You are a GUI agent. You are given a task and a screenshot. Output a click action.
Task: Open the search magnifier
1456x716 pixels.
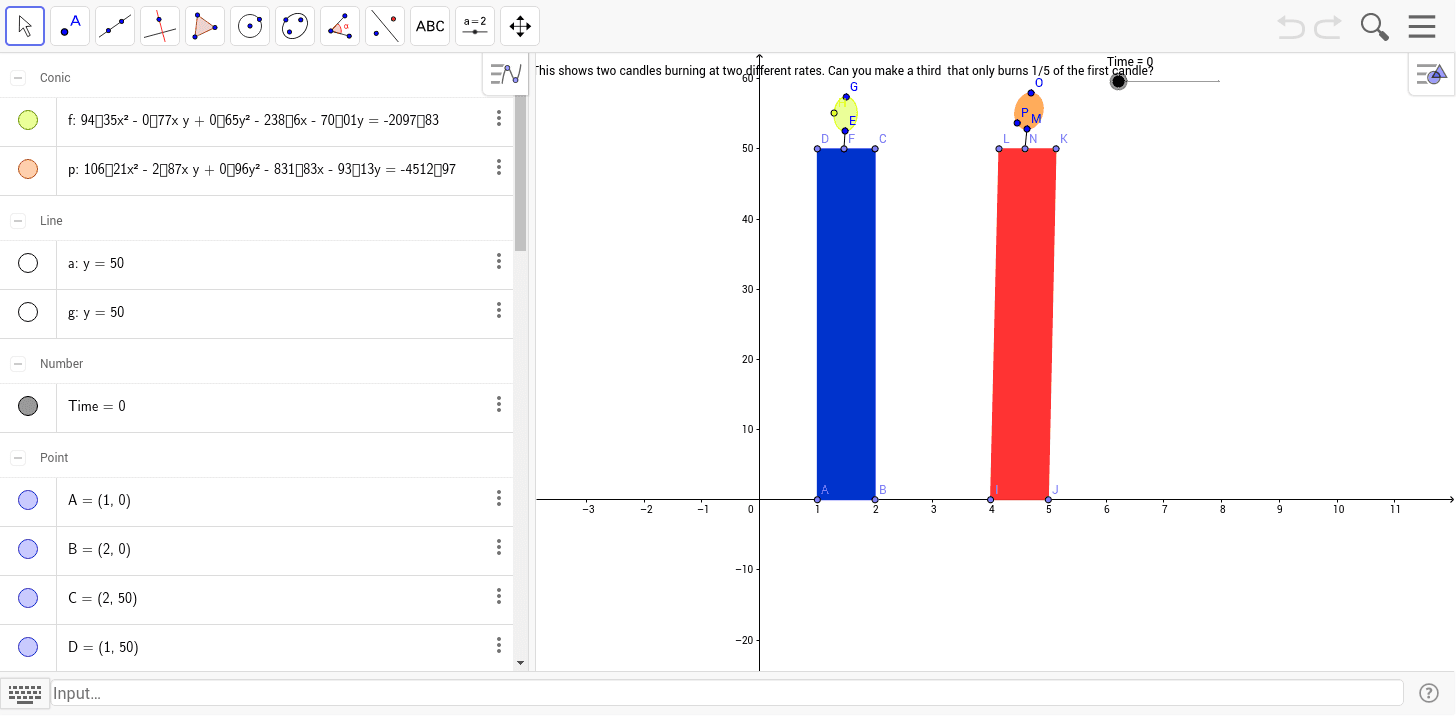coord(1375,27)
